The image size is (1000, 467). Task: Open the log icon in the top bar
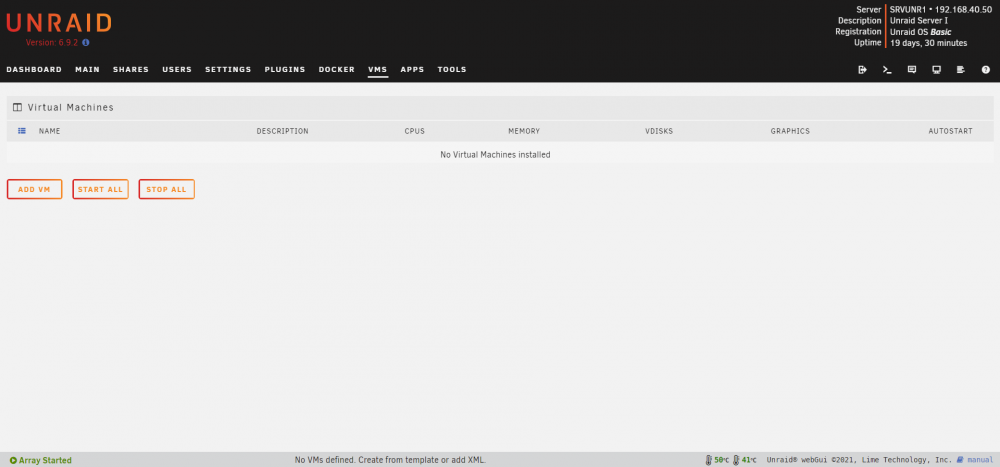coord(960,70)
